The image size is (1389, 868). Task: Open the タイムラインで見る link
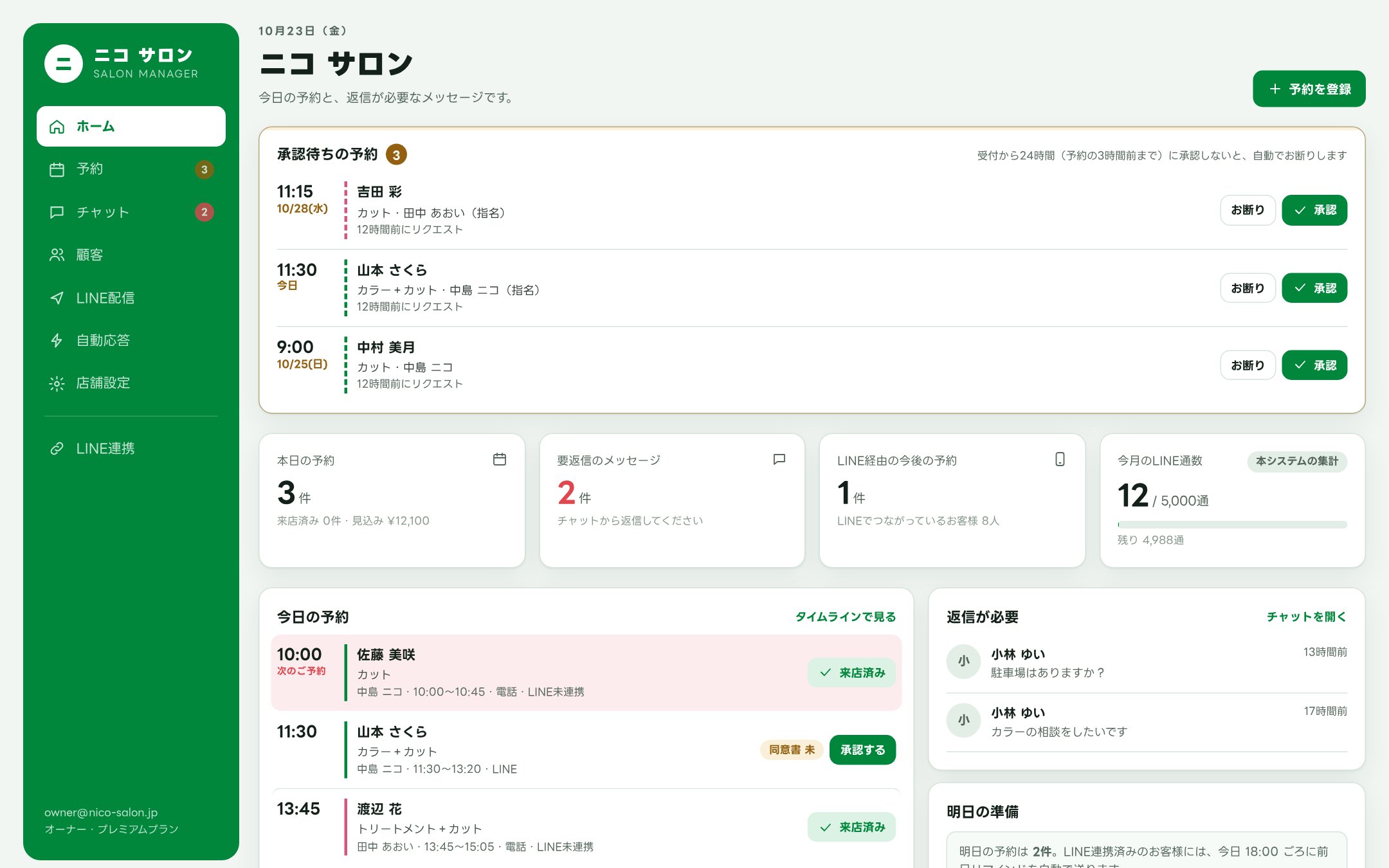846,617
